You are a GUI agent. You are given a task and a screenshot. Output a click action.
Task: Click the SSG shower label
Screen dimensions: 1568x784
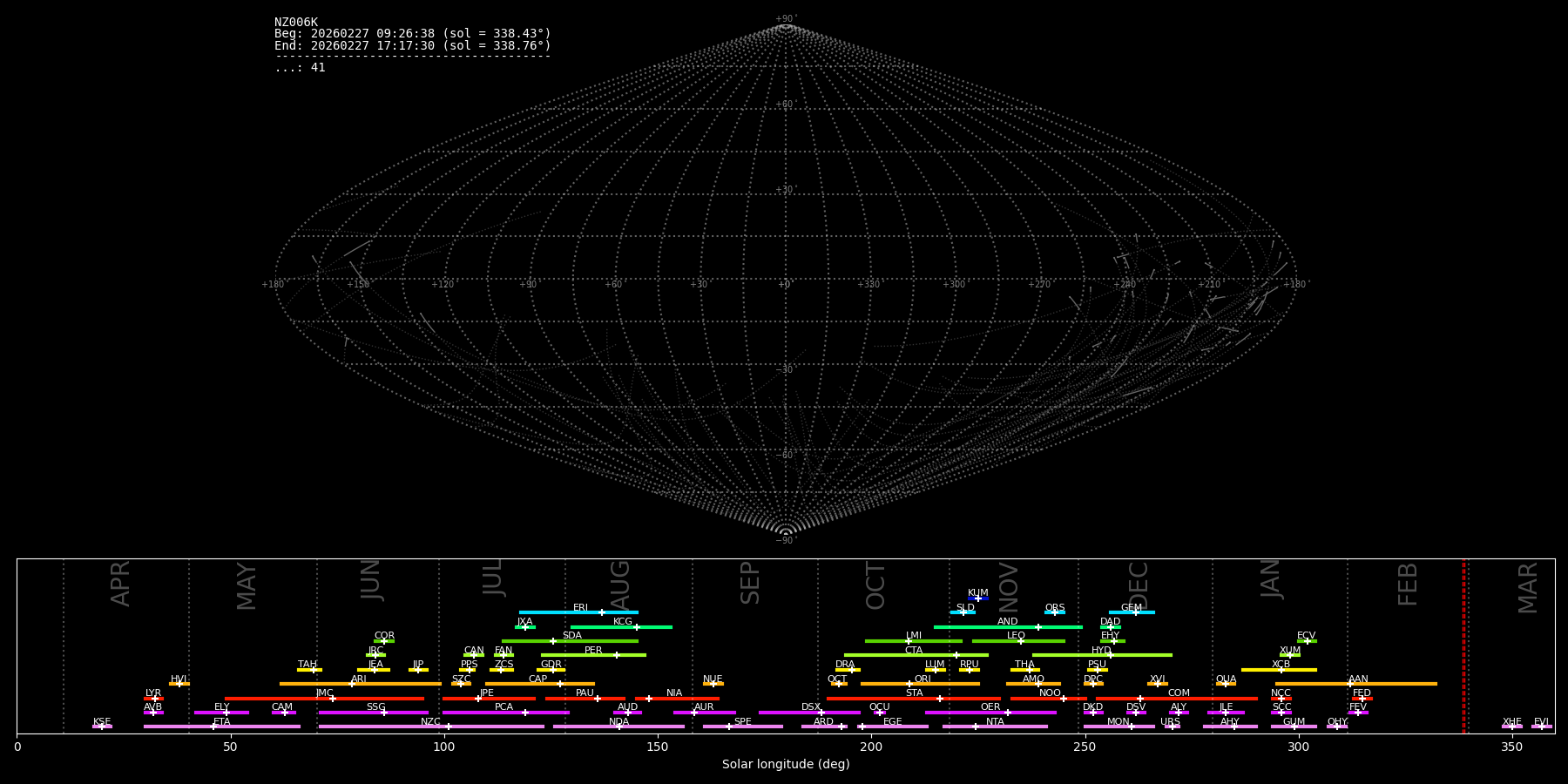tap(375, 707)
